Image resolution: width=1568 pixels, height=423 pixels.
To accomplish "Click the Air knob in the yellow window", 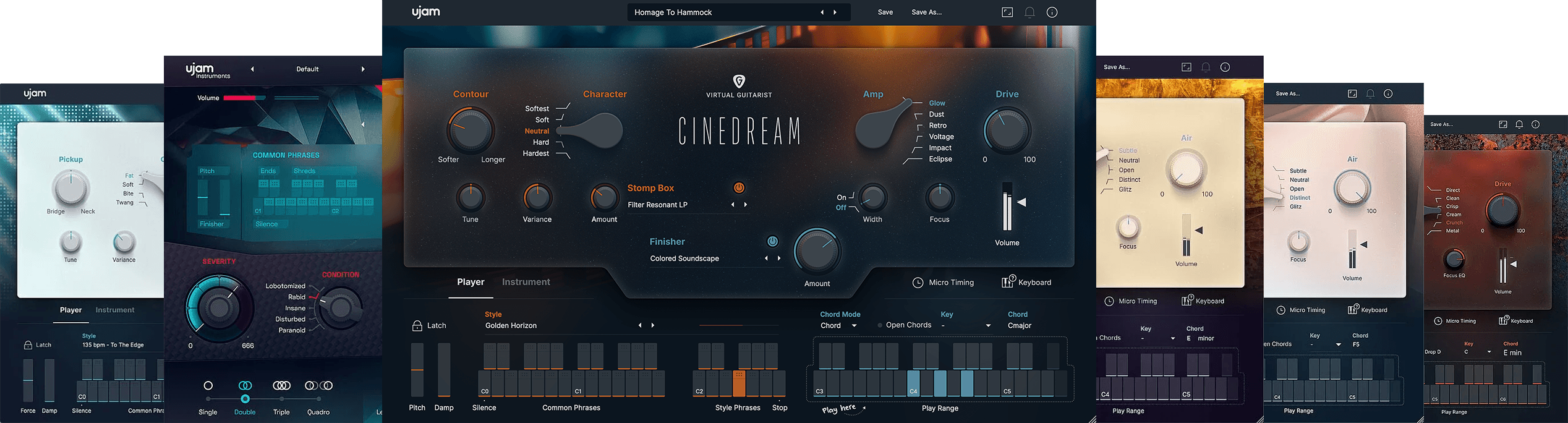I will point(1186,169).
